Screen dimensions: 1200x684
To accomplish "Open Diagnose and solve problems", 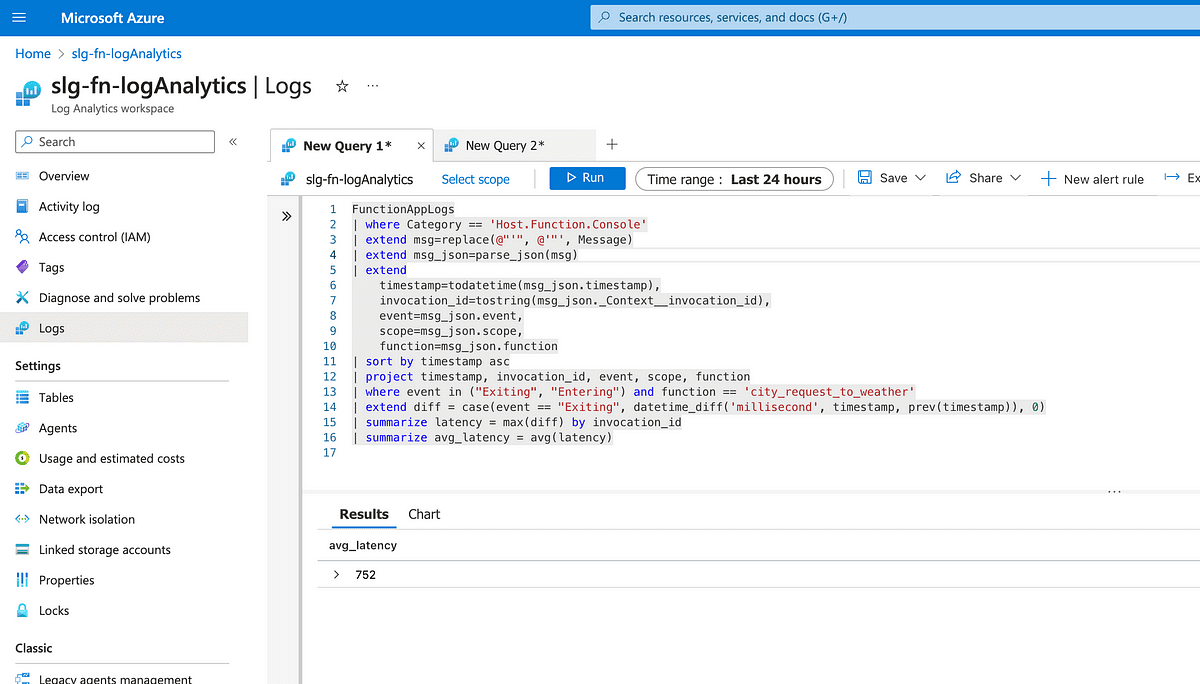I will click(x=119, y=298).
